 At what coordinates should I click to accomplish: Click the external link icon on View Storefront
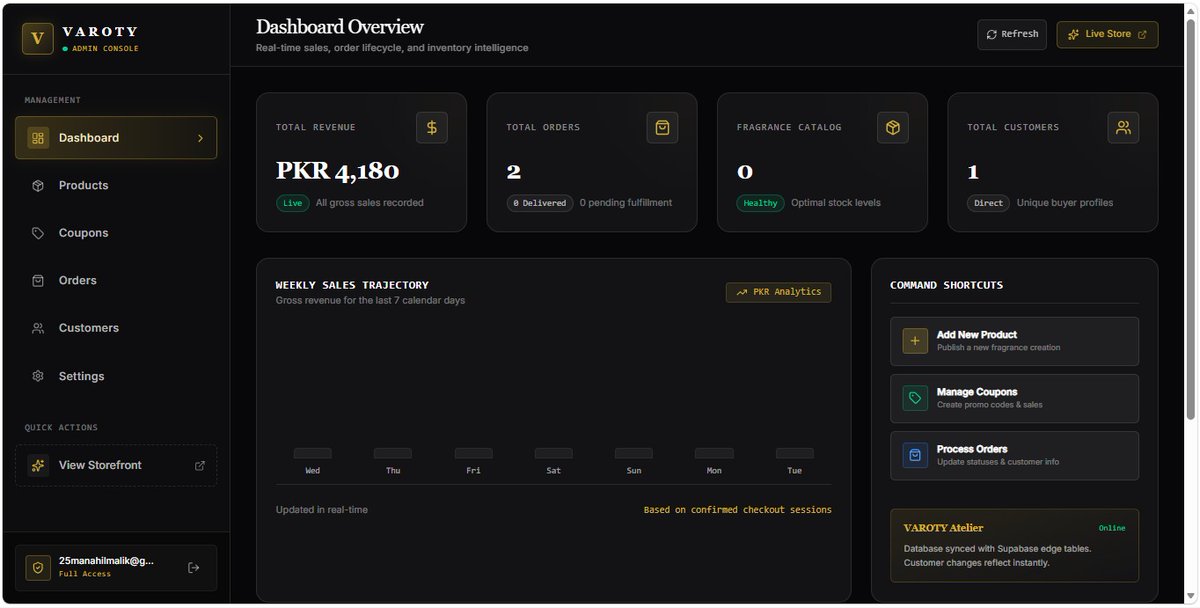[x=200, y=465]
